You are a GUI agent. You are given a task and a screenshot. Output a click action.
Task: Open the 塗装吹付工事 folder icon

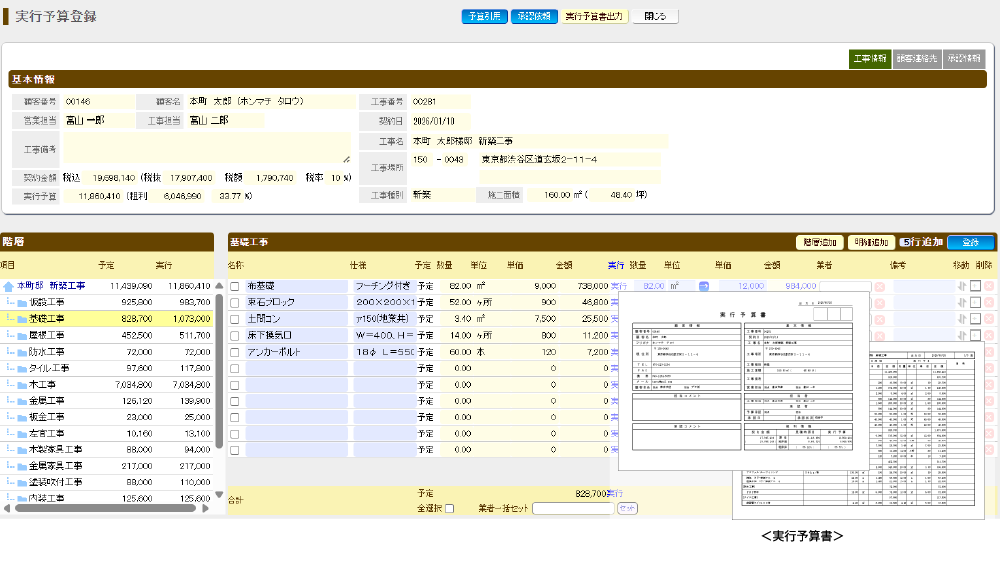(x=22, y=483)
